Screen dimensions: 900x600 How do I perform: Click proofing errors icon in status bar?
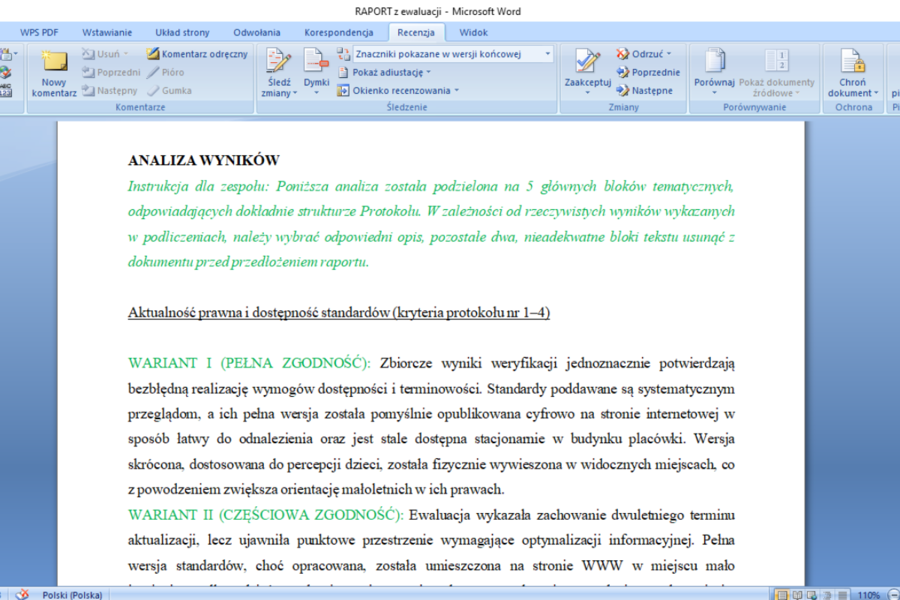tap(22, 594)
